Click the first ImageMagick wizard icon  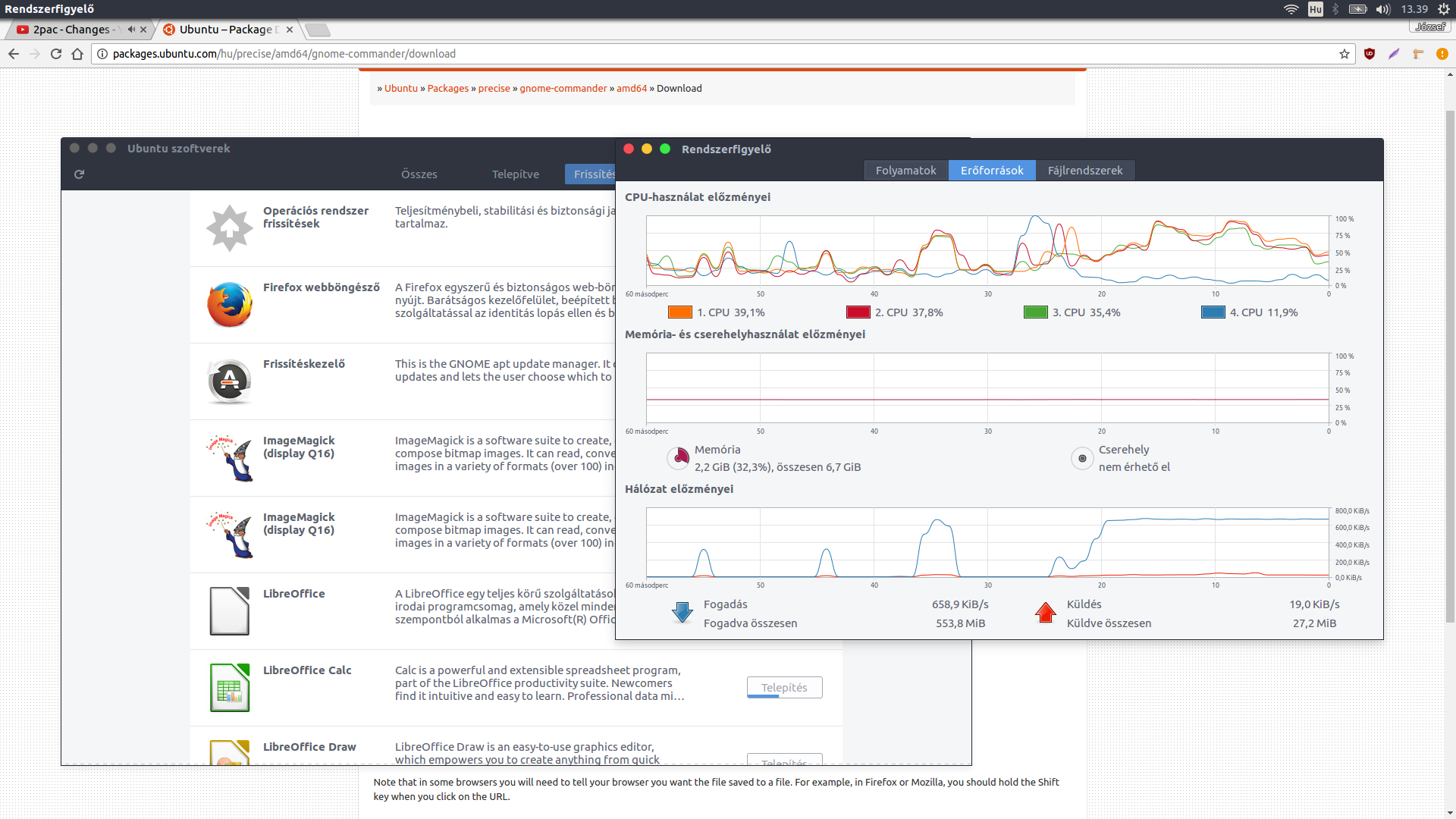[230, 458]
